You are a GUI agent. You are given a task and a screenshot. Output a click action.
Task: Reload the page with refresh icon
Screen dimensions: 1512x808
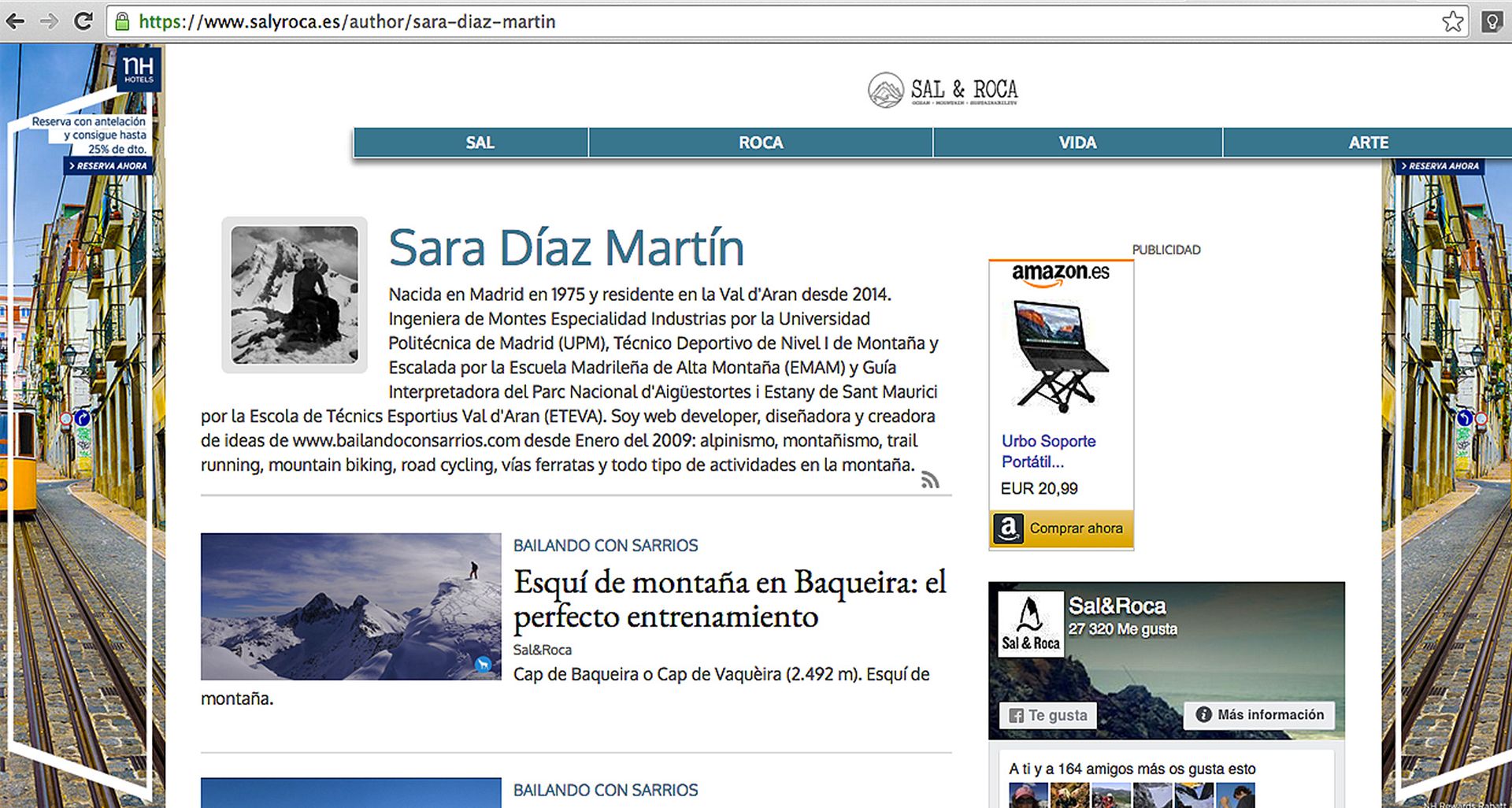[x=83, y=21]
